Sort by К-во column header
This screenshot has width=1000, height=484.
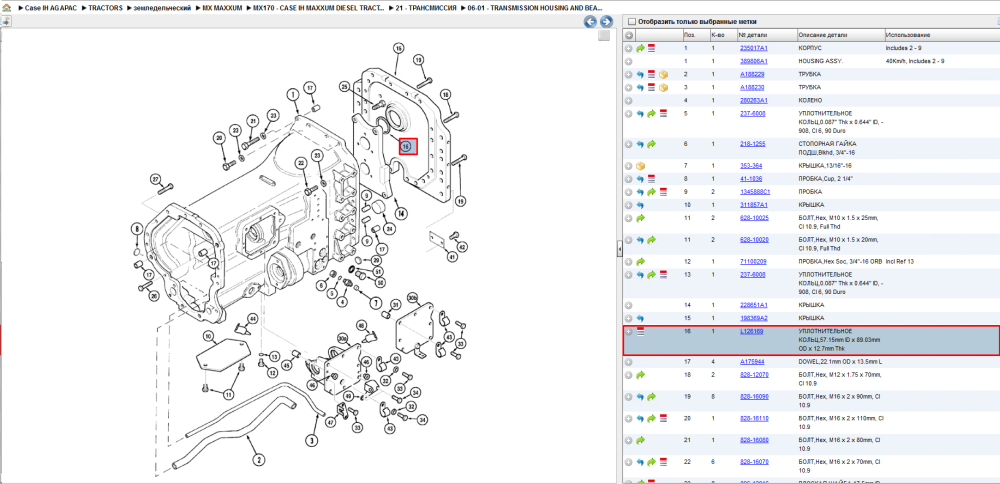pyautogui.click(x=723, y=35)
